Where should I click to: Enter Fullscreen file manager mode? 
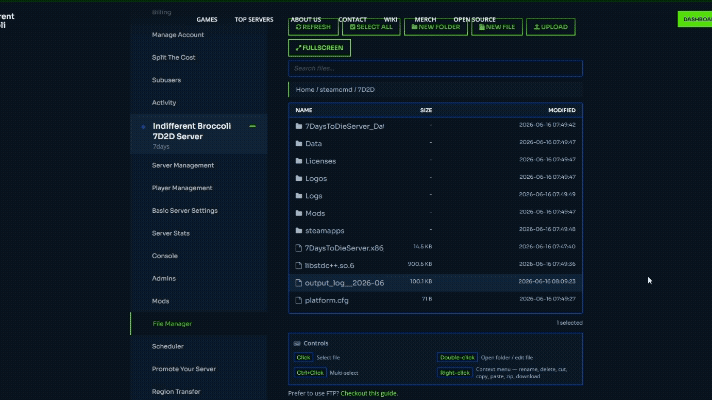319,48
